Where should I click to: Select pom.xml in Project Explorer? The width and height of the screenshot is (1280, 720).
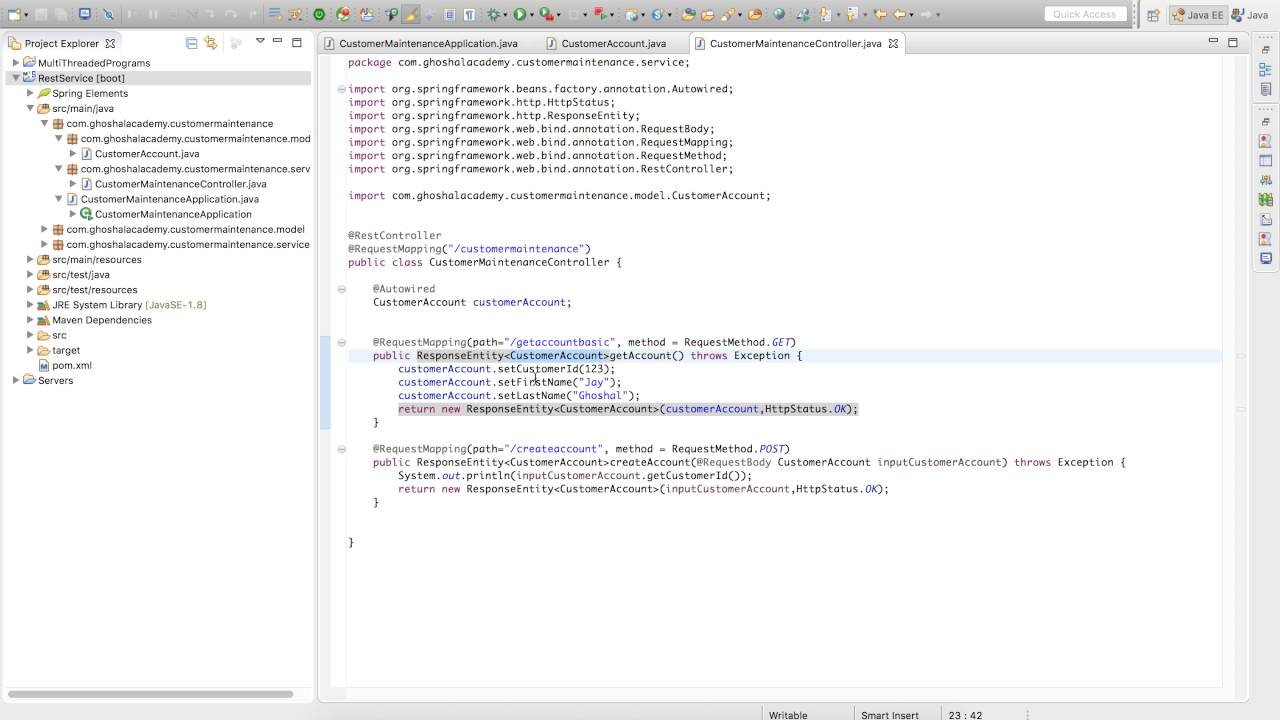click(x=71, y=365)
